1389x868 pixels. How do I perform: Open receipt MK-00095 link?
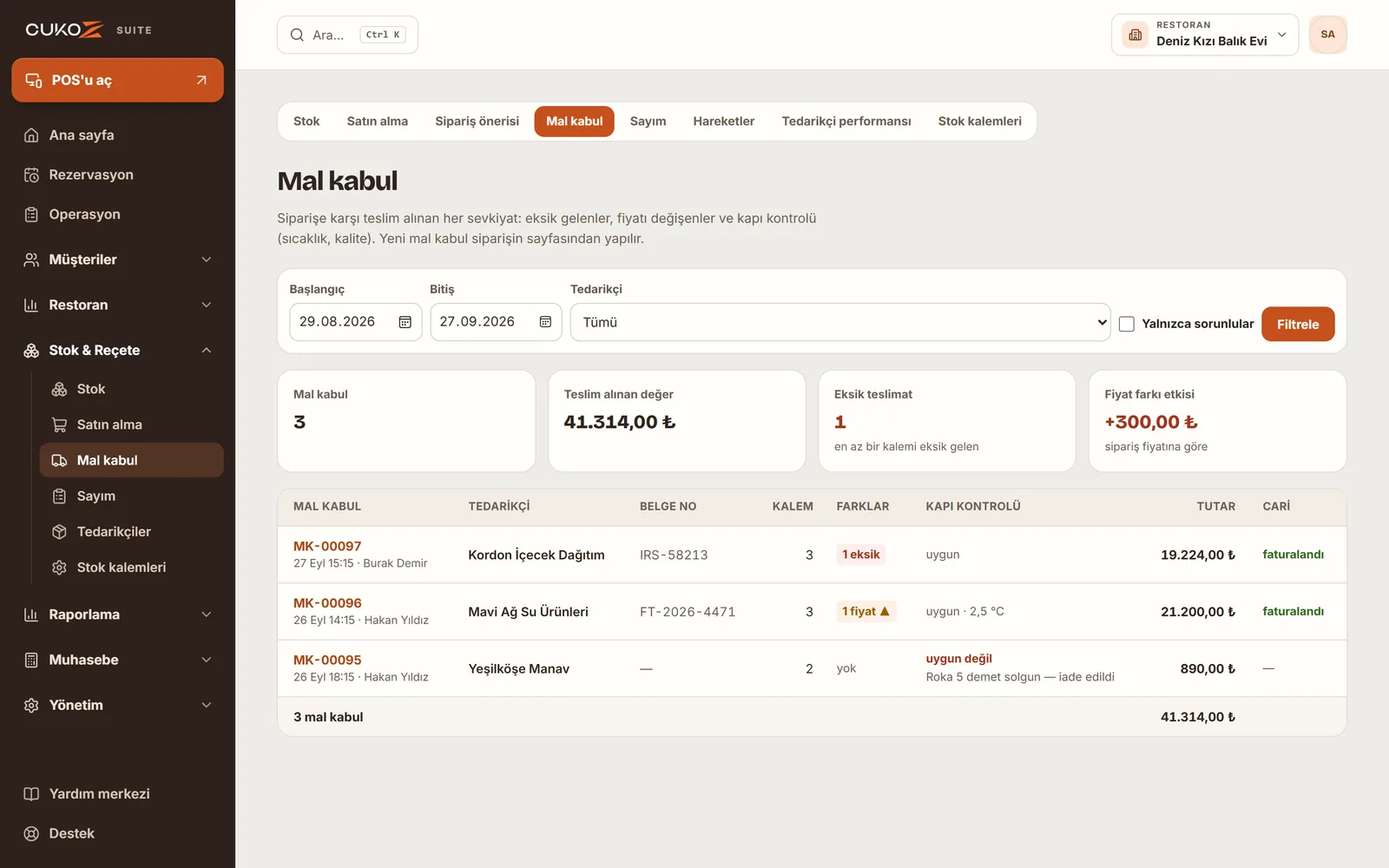[327, 660]
